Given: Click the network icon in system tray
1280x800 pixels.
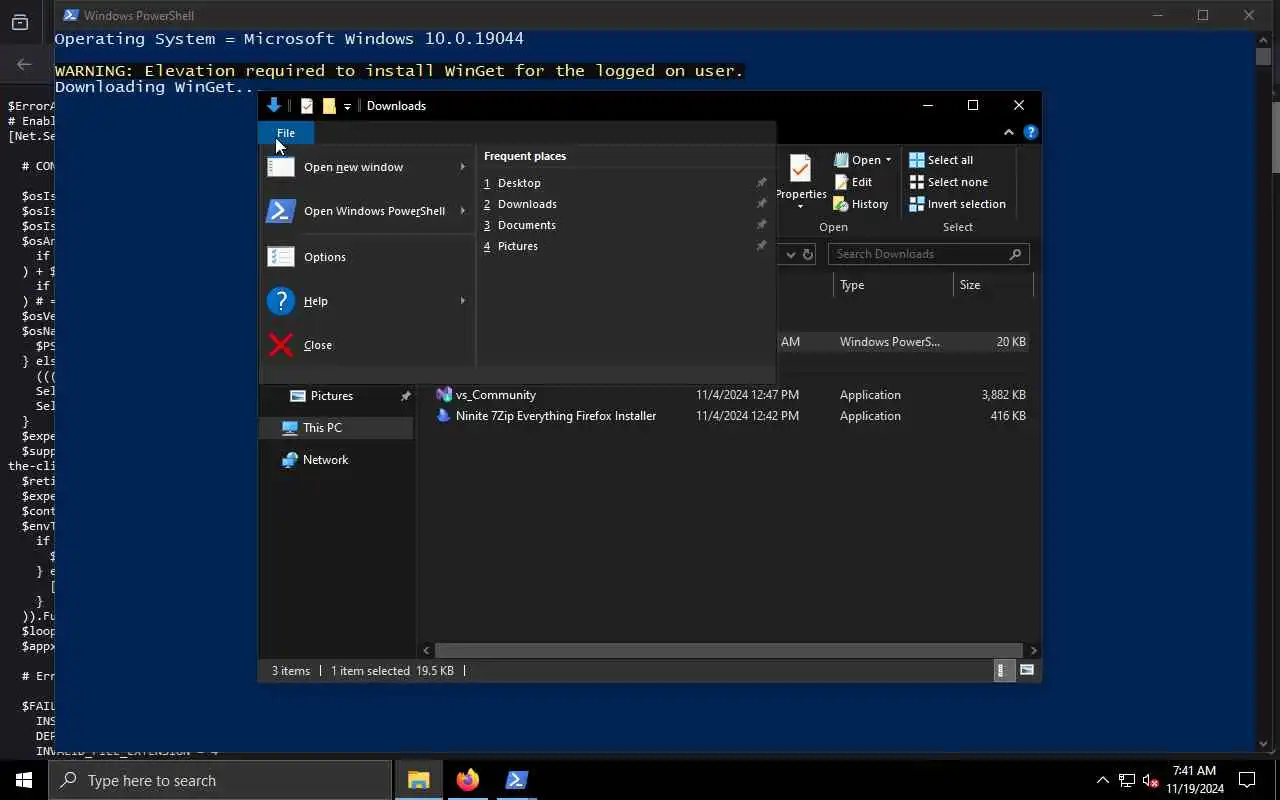Looking at the screenshot, I should pyautogui.click(x=1127, y=781).
